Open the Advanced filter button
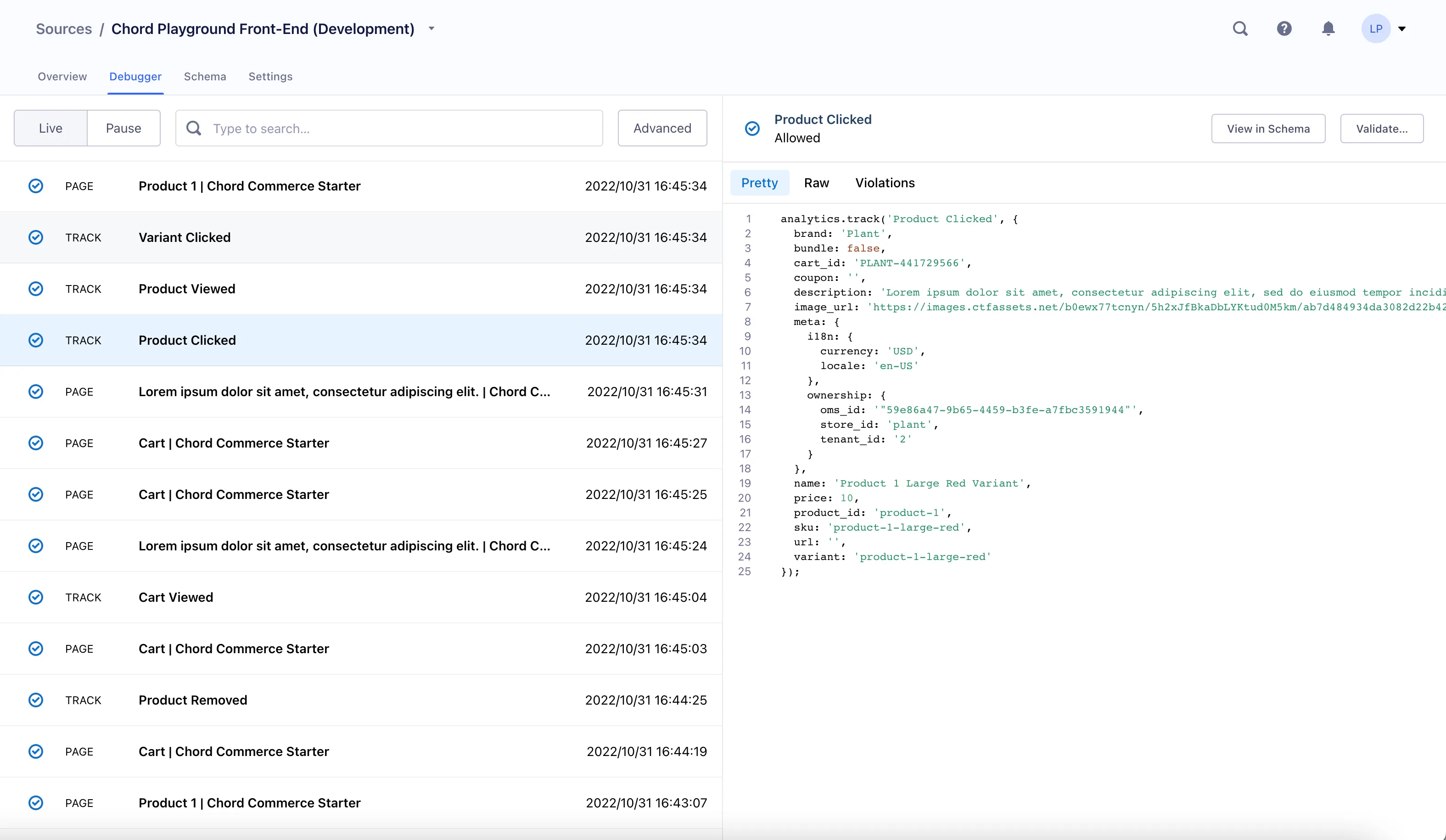The image size is (1446, 840). tap(662, 128)
